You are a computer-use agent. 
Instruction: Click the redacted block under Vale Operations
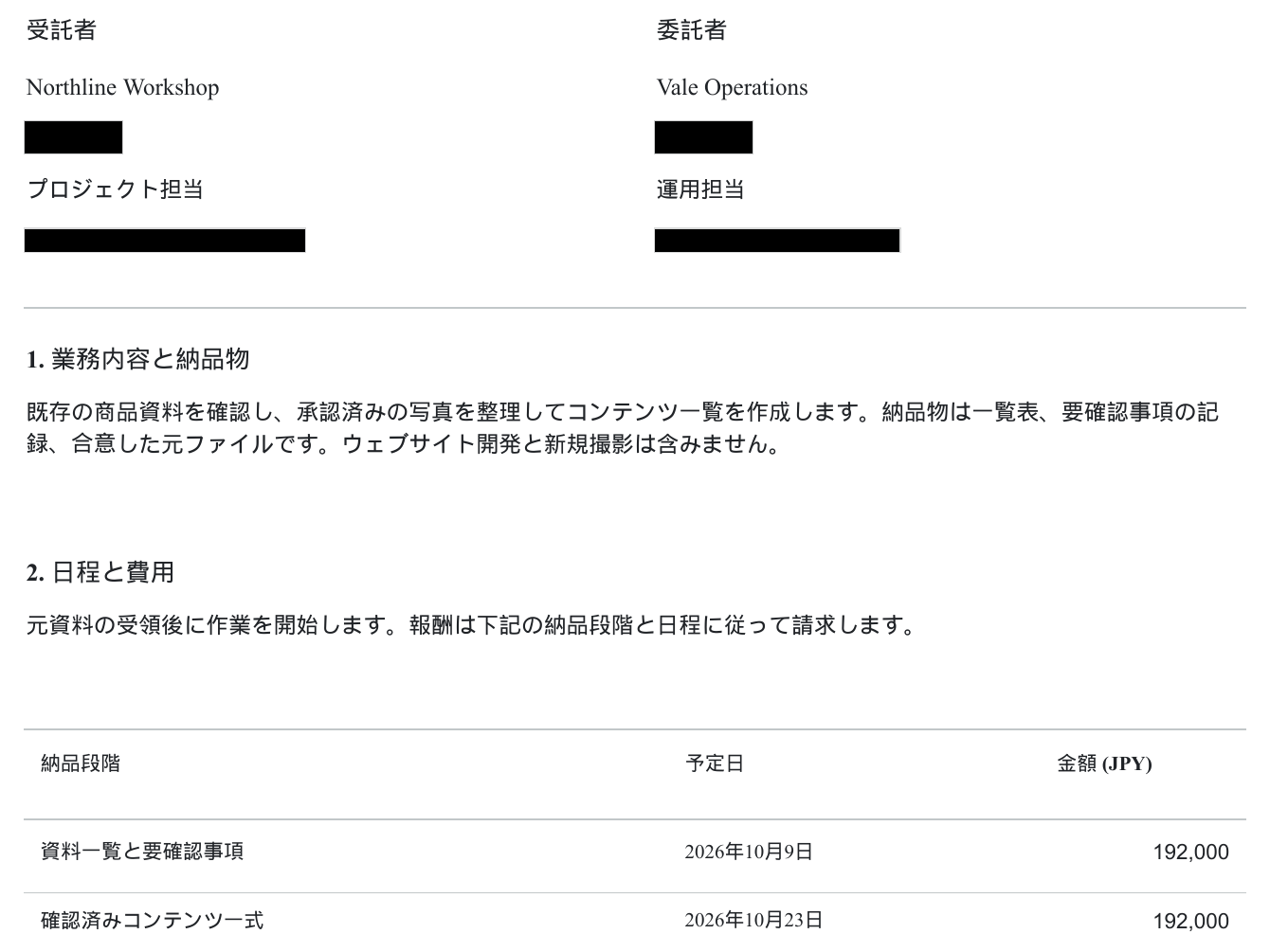click(703, 137)
